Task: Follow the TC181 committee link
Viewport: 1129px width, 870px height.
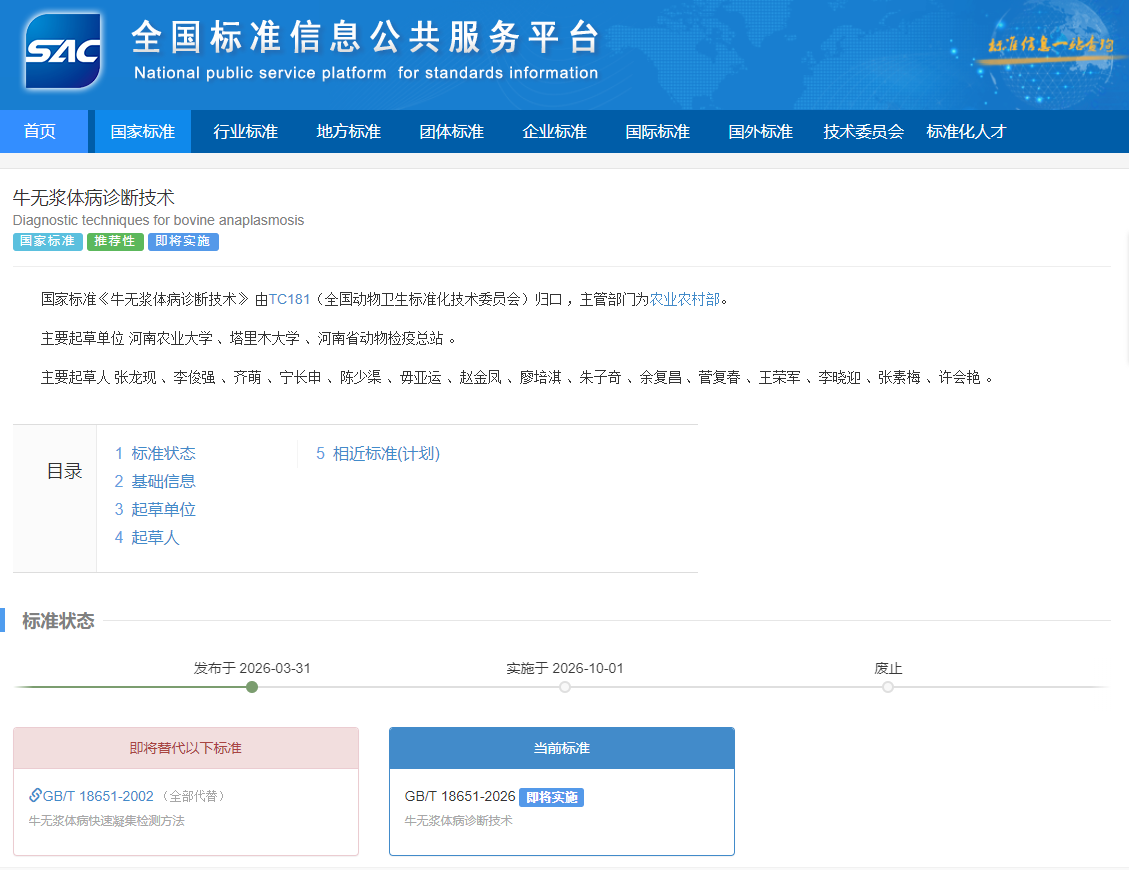Action: (289, 299)
